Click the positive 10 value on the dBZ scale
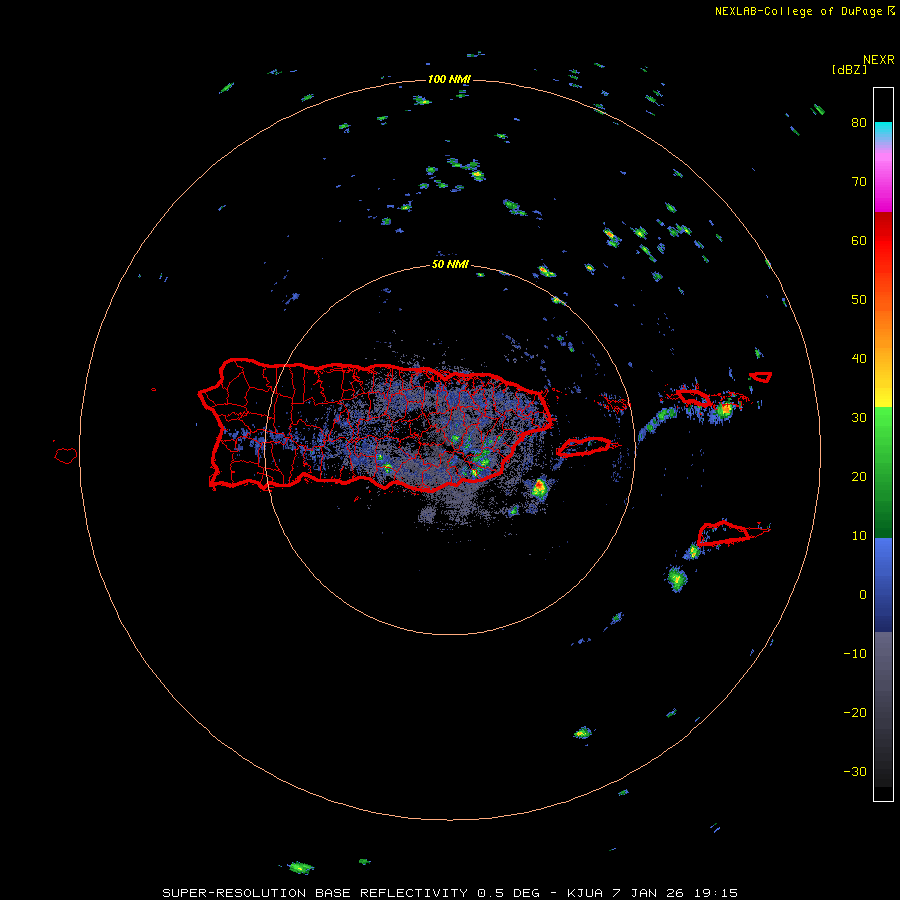Screen dimensions: 900x900 (x=859, y=536)
